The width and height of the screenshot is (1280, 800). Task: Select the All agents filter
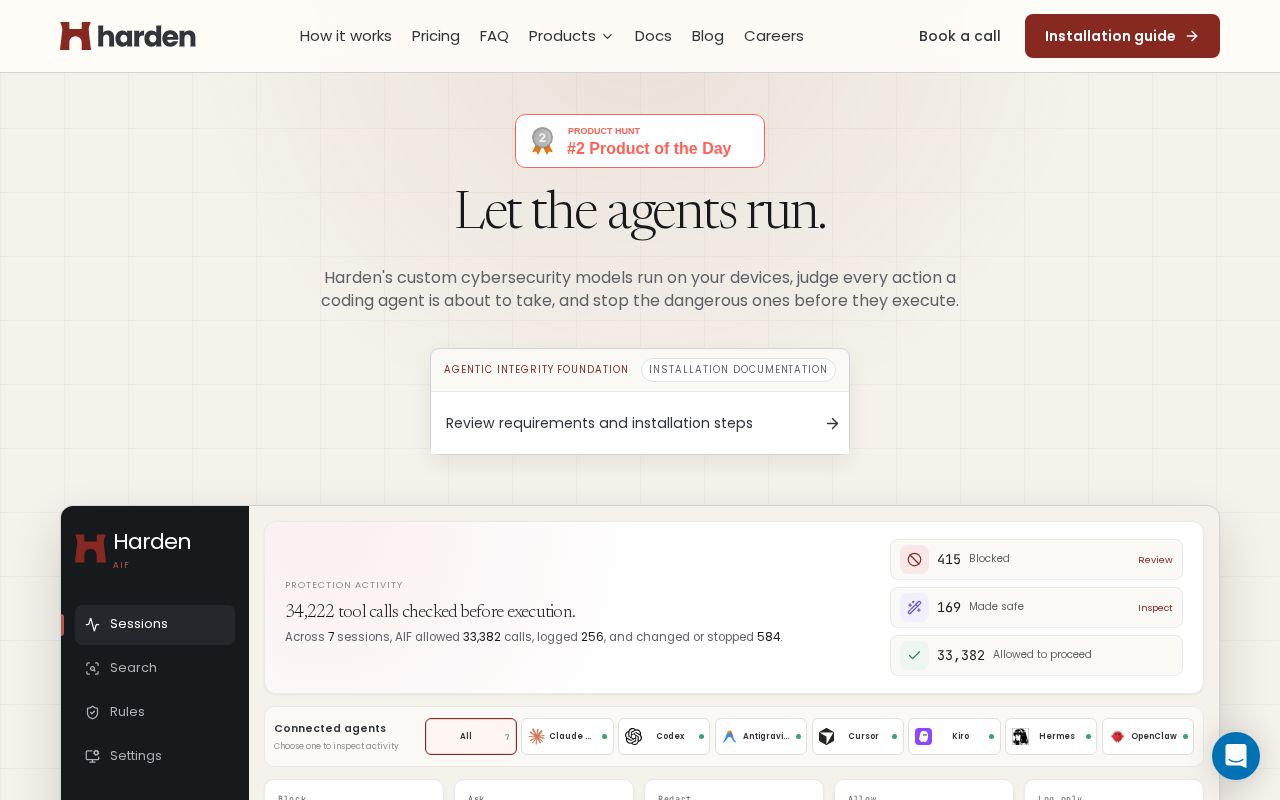point(471,736)
